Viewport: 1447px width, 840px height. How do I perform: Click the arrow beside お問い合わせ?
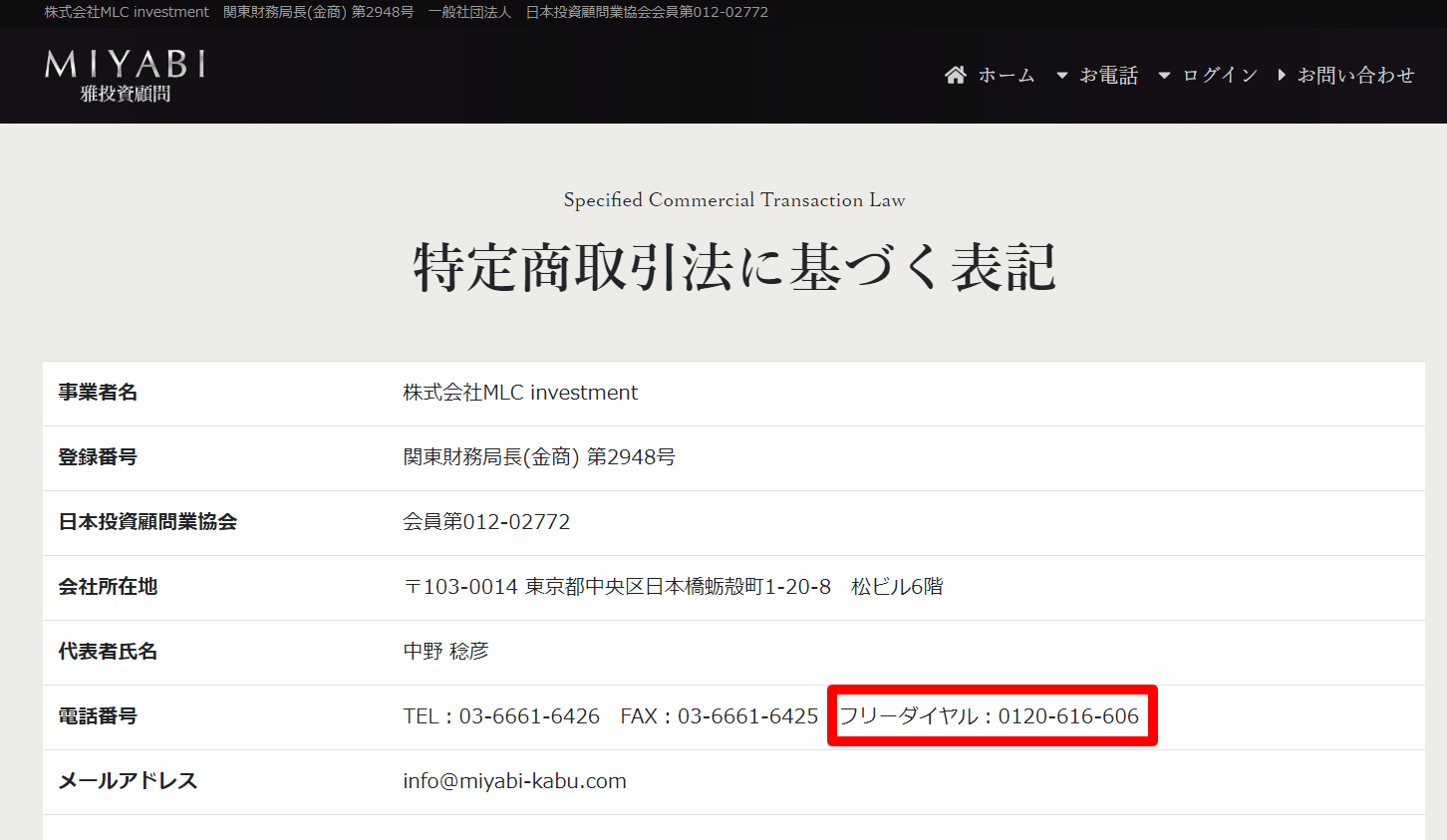pyautogui.click(x=1283, y=76)
